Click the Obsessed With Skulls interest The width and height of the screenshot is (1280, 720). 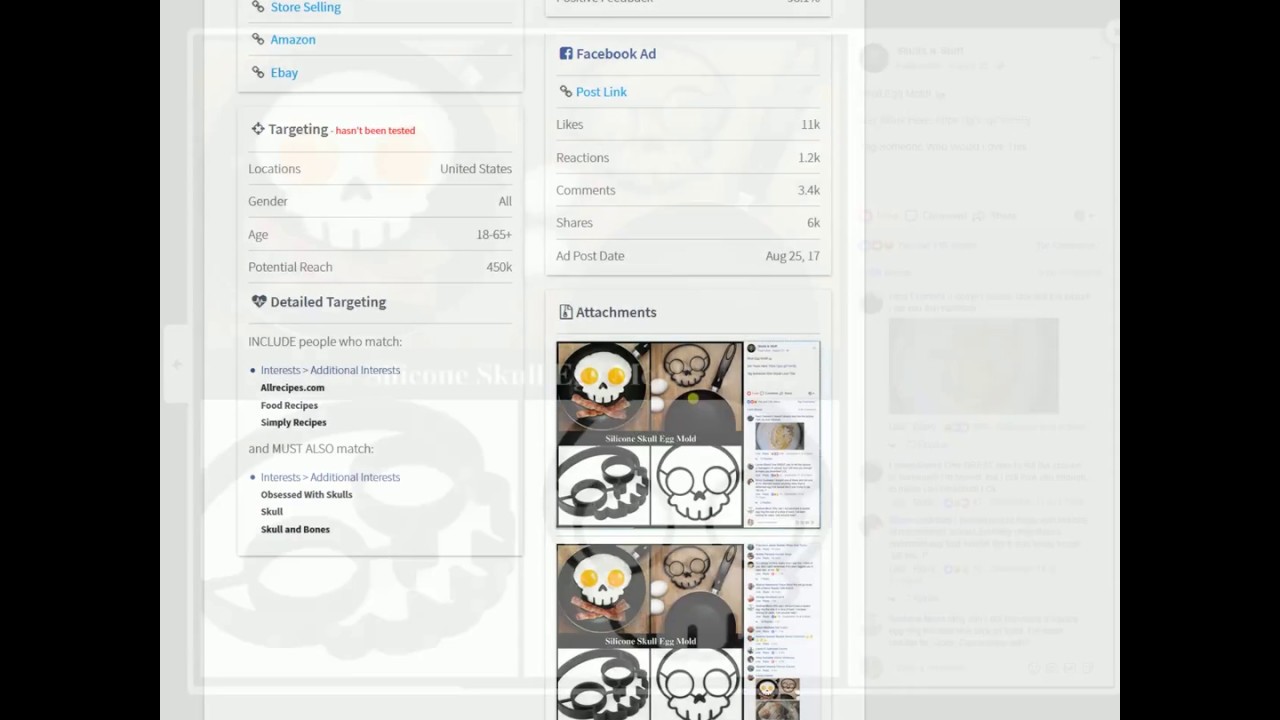pyautogui.click(x=306, y=494)
